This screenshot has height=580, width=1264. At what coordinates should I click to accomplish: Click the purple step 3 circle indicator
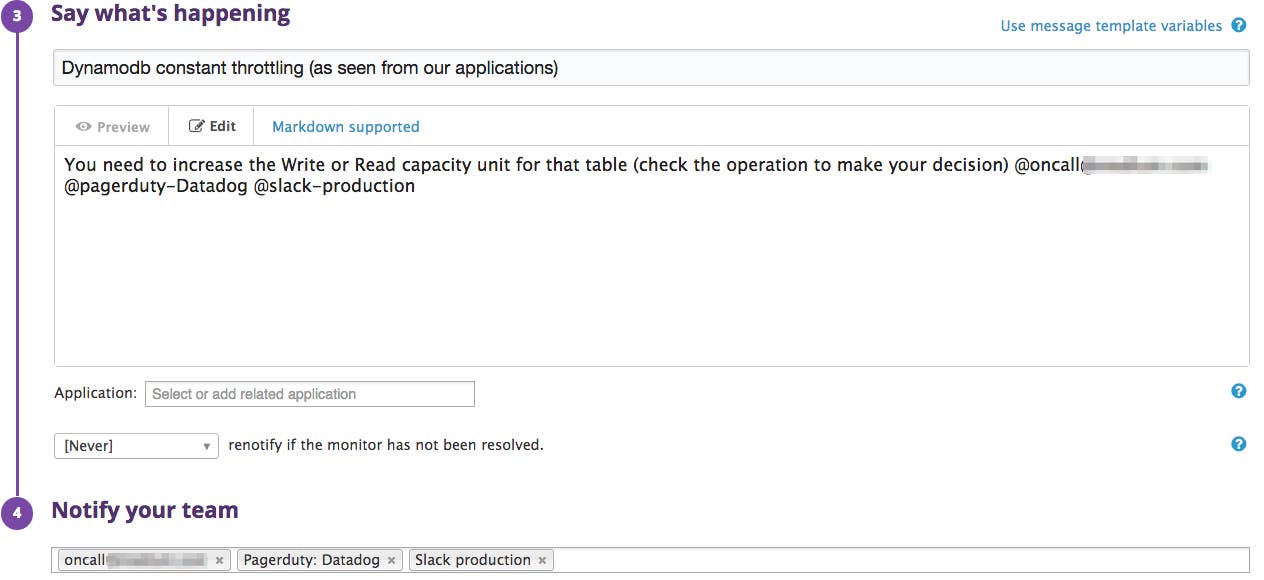point(17,16)
